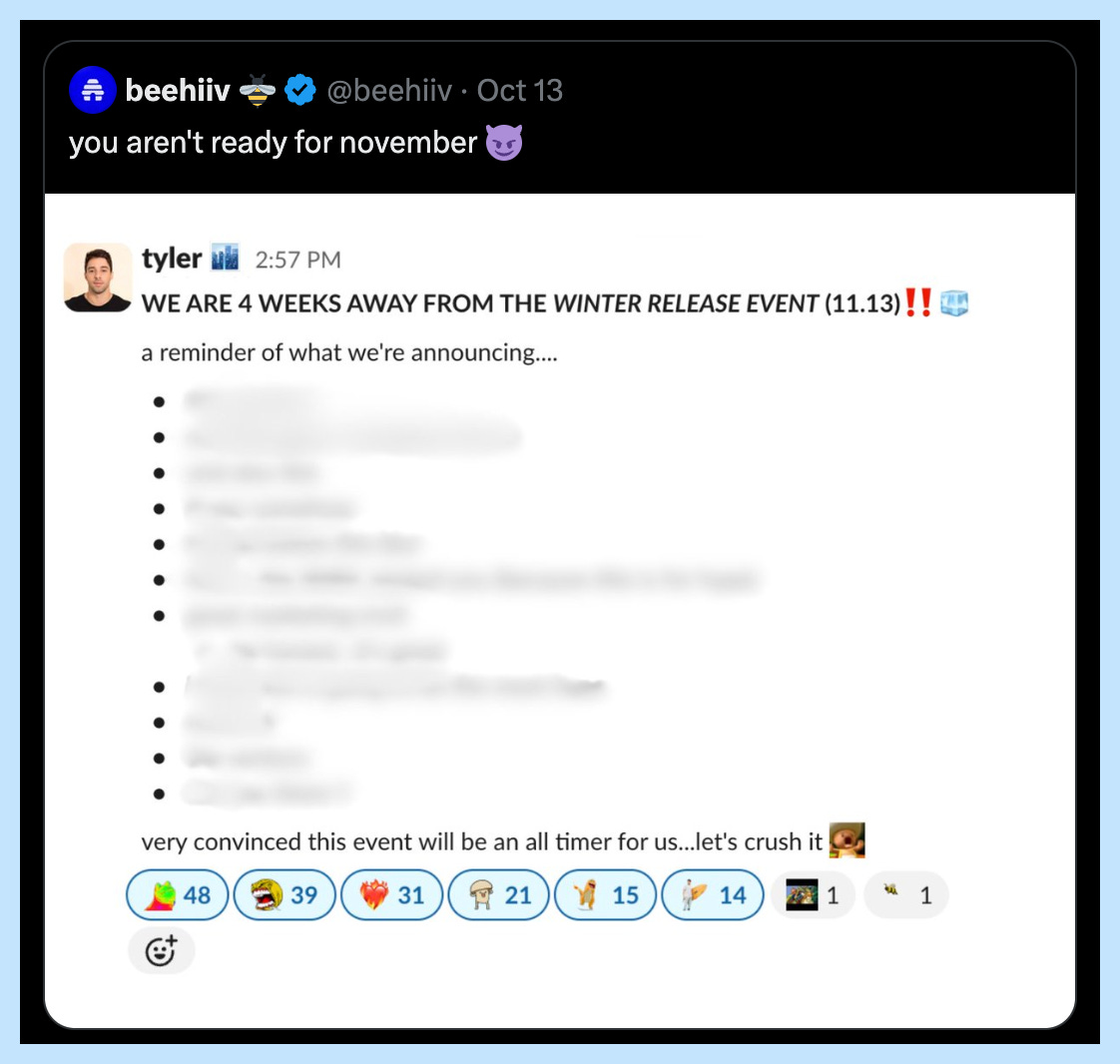
Task: Toggle the reaction with count 15
Action: [x=606, y=894]
